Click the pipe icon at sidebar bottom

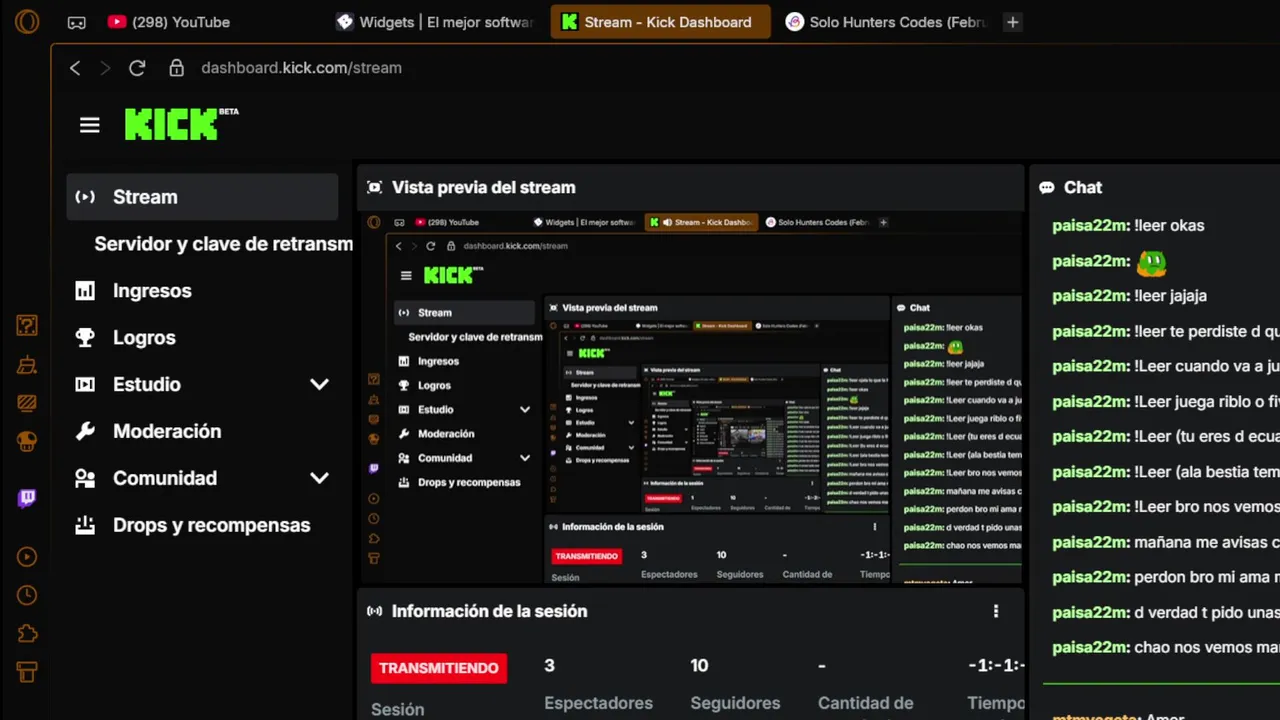tap(27, 672)
